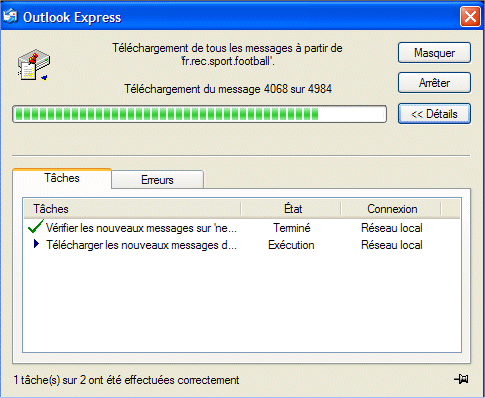Sort by the Tâches column header
Image resolution: width=485 pixels, height=398 pixels.
(132, 209)
